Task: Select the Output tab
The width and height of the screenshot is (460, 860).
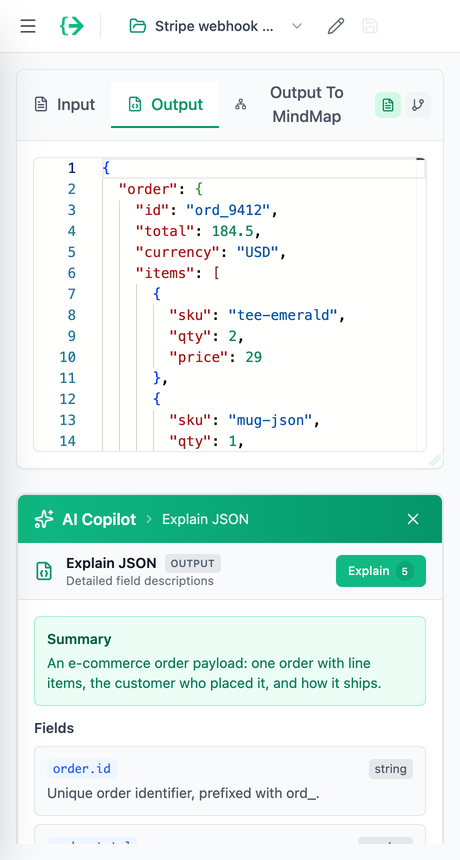Action: pos(165,105)
